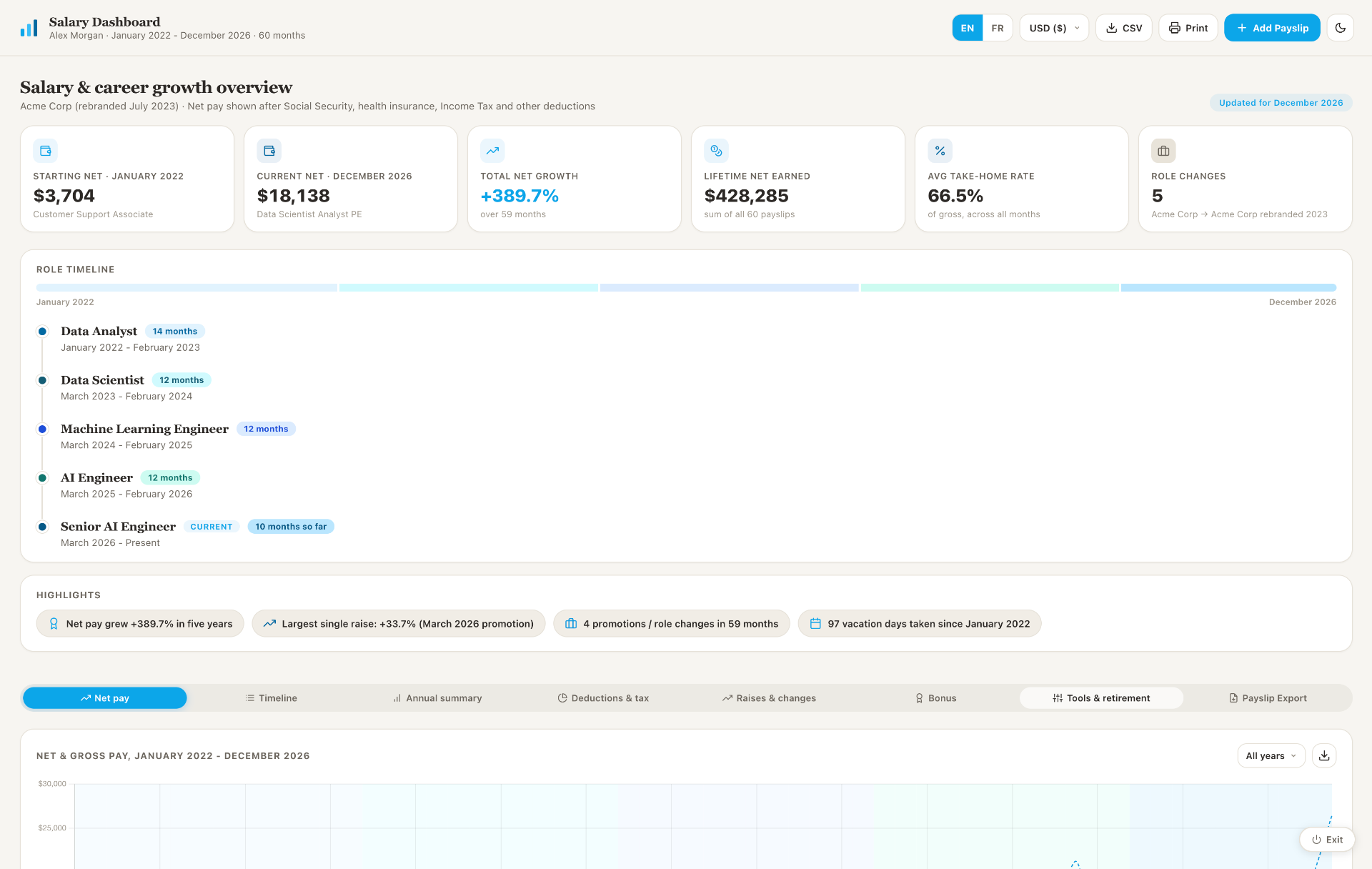Open the All years filter dropdown
1372x869 pixels.
pos(1271,756)
